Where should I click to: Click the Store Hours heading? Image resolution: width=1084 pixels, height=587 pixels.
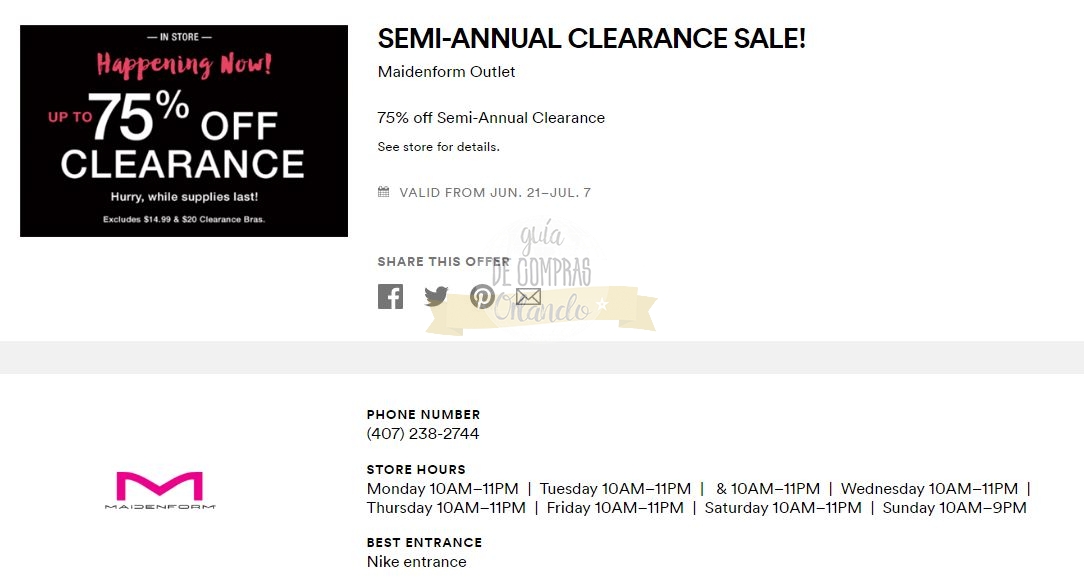pos(416,470)
